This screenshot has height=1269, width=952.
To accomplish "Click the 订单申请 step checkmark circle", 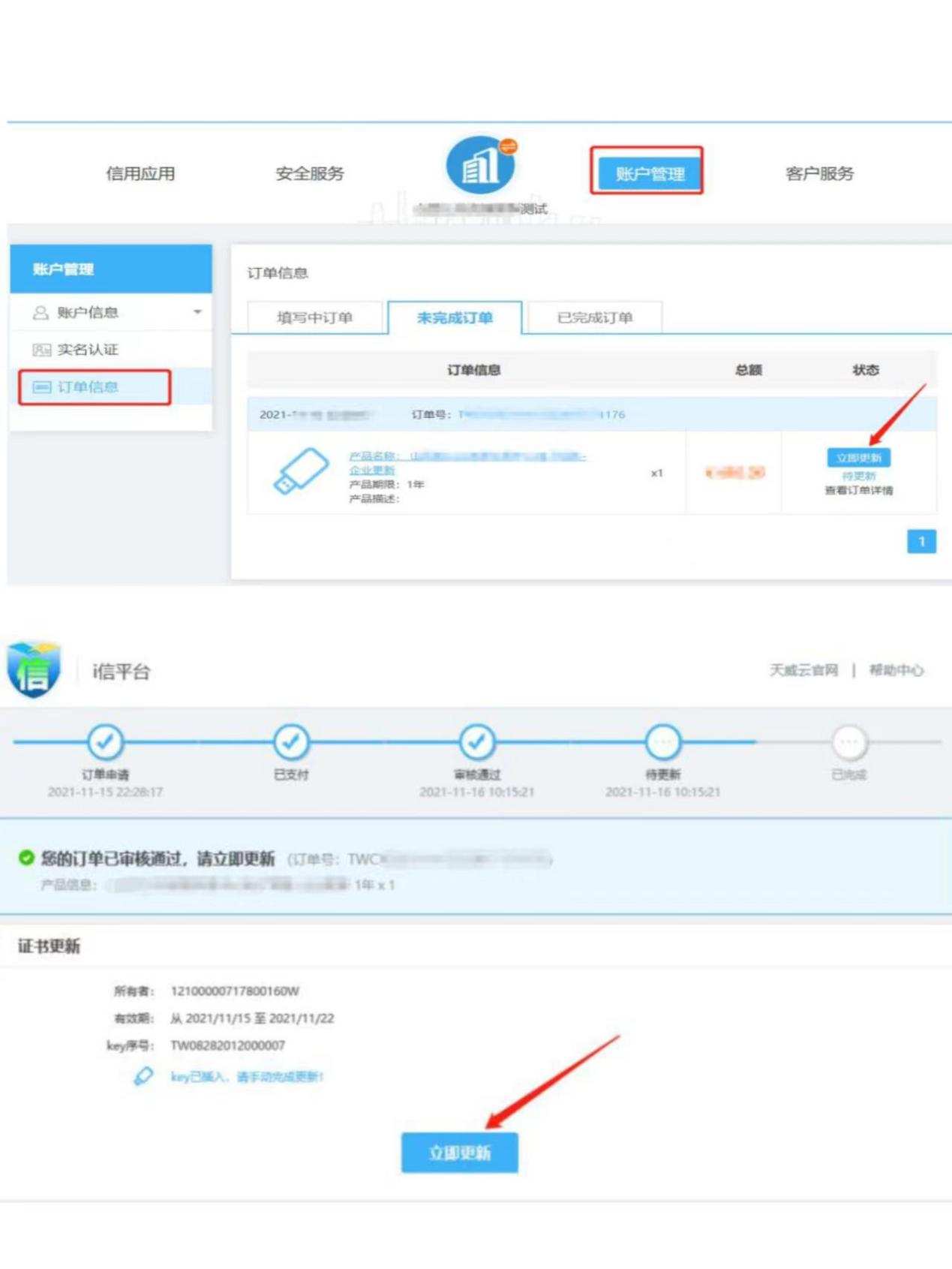I will tap(105, 741).
